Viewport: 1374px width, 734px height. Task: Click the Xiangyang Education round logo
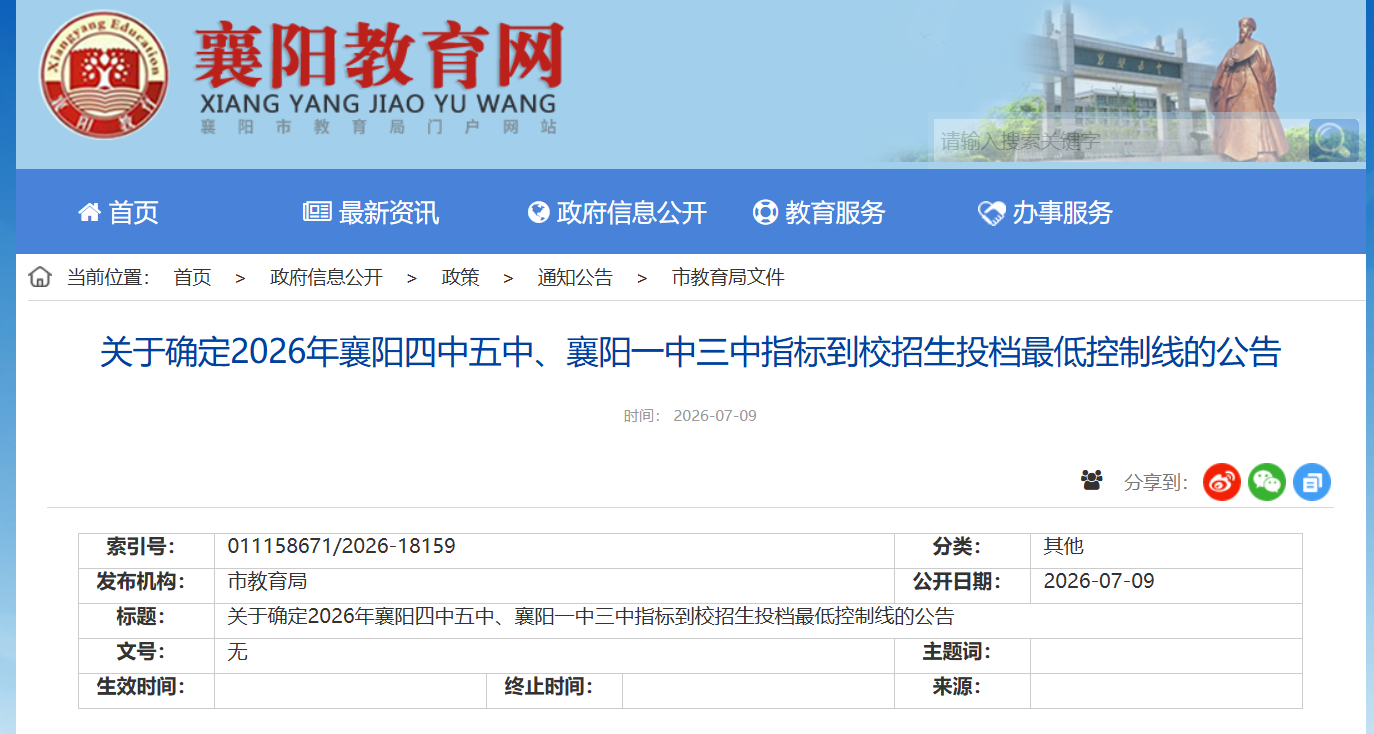click(104, 75)
